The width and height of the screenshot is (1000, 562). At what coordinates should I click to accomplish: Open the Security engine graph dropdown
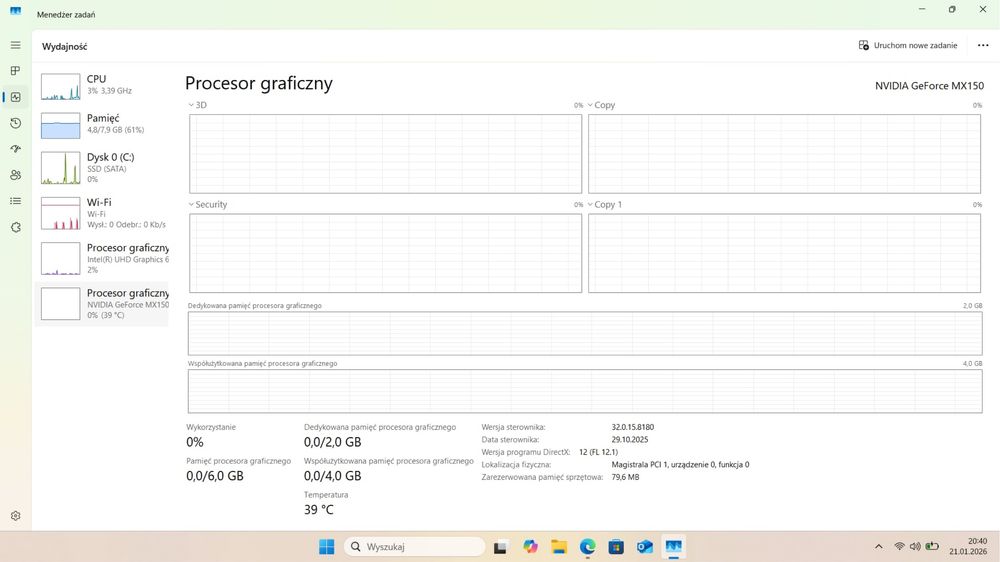coord(207,205)
